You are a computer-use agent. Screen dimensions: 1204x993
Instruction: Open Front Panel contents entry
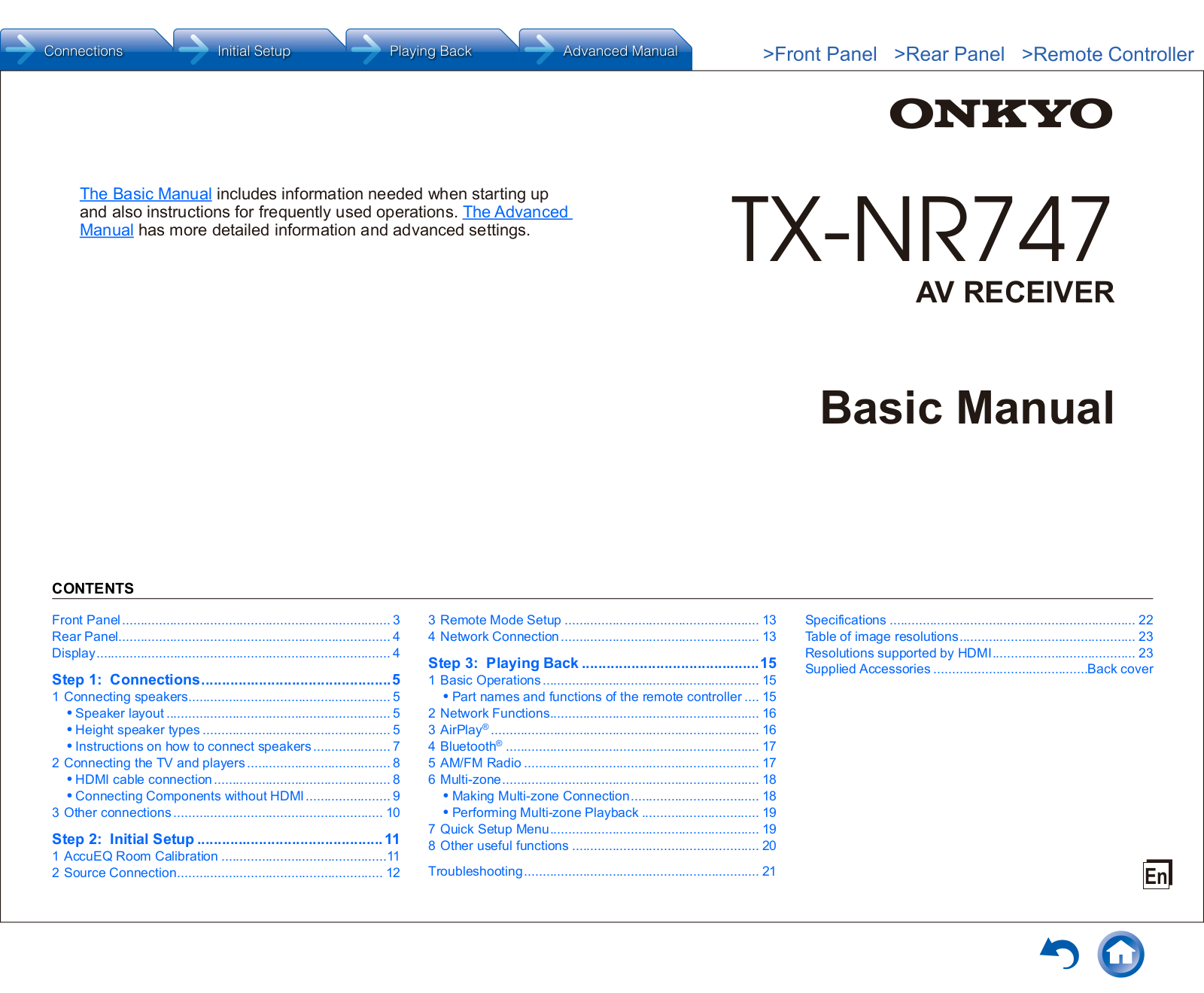click(x=226, y=620)
